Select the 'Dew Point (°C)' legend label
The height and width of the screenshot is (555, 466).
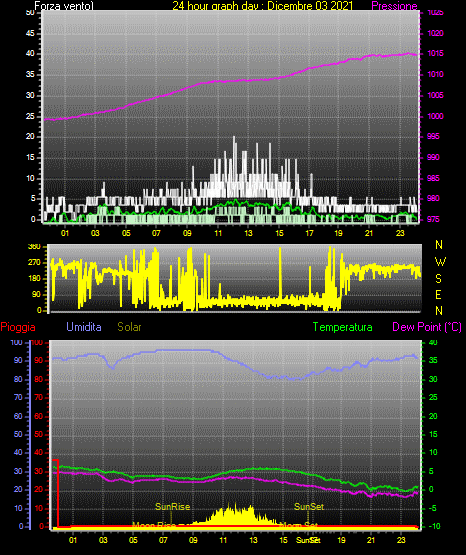tap(427, 327)
